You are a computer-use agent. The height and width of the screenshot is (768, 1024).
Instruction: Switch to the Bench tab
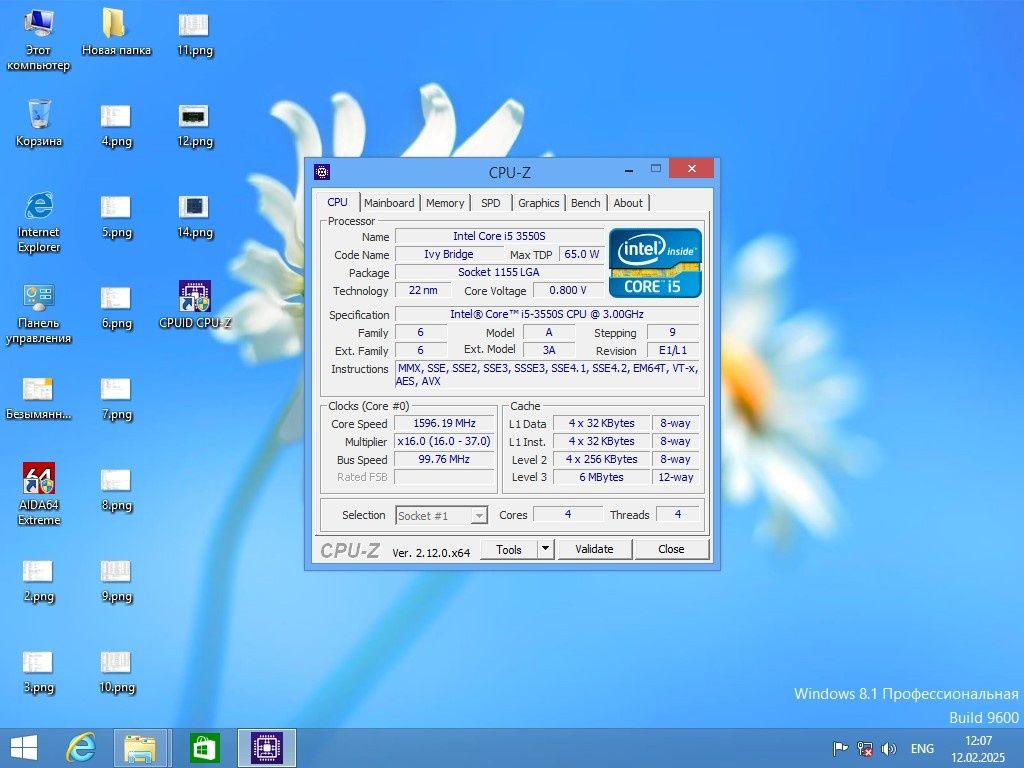pyautogui.click(x=586, y=203)
